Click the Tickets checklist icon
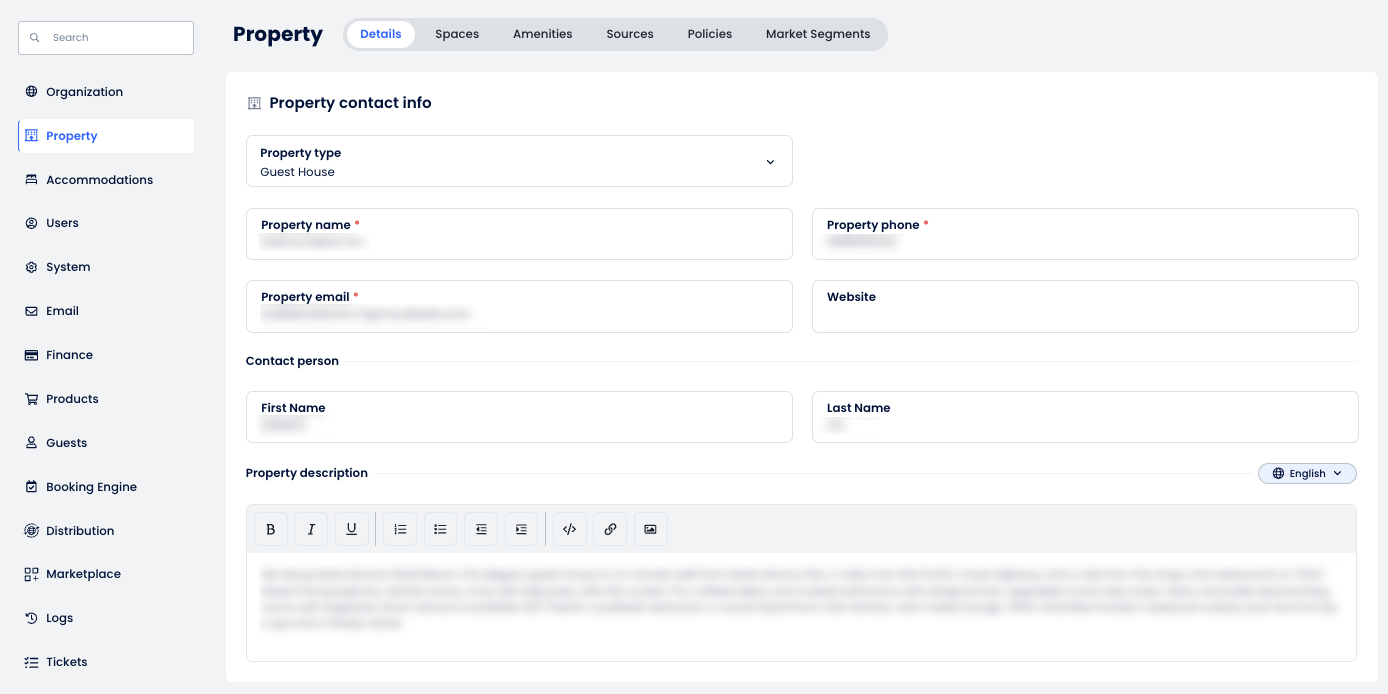This screenshot has width=1388, height=694. click(x=31, y=662)
